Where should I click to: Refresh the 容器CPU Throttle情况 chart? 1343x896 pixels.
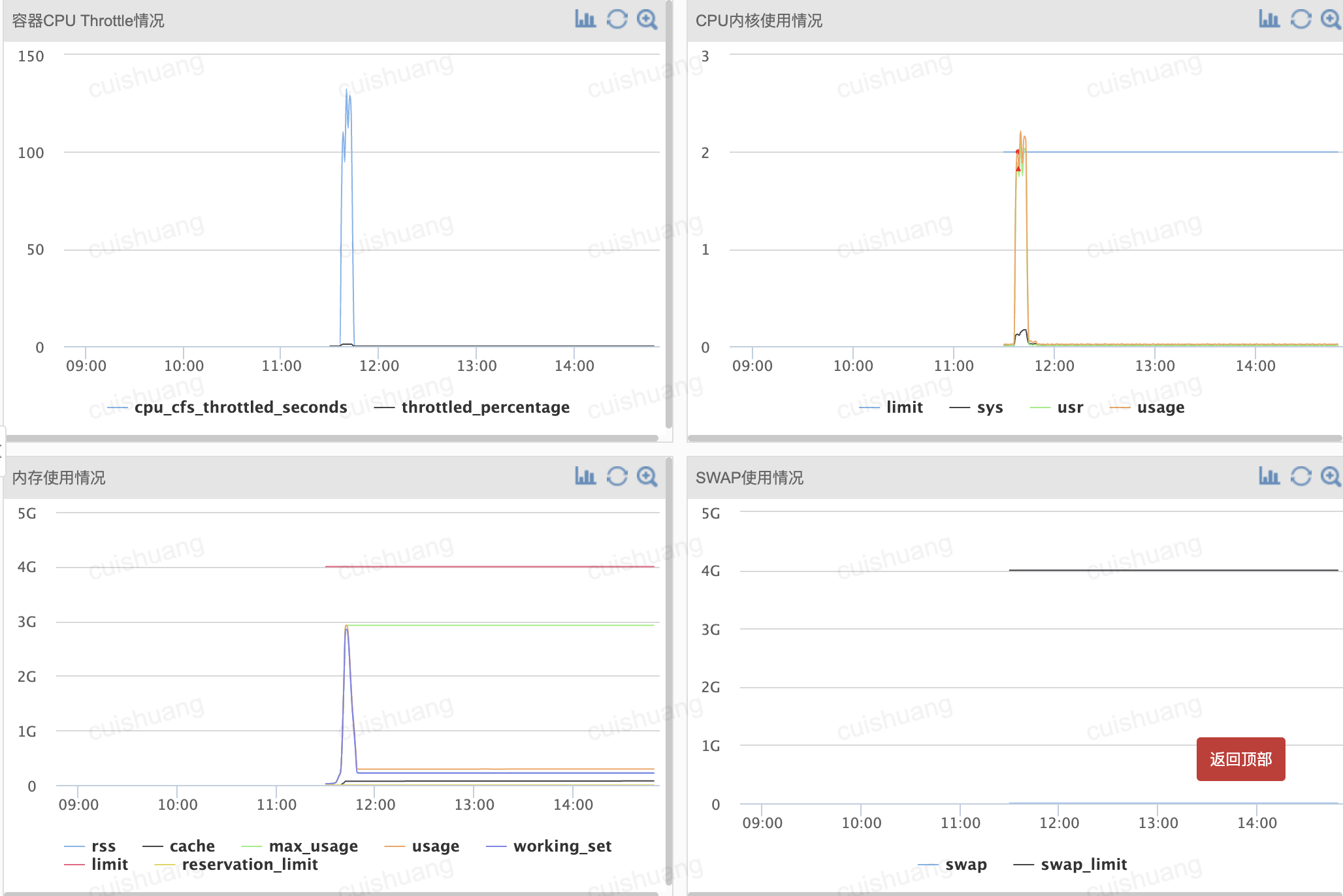pyautogui.click(x=617, y=20)
